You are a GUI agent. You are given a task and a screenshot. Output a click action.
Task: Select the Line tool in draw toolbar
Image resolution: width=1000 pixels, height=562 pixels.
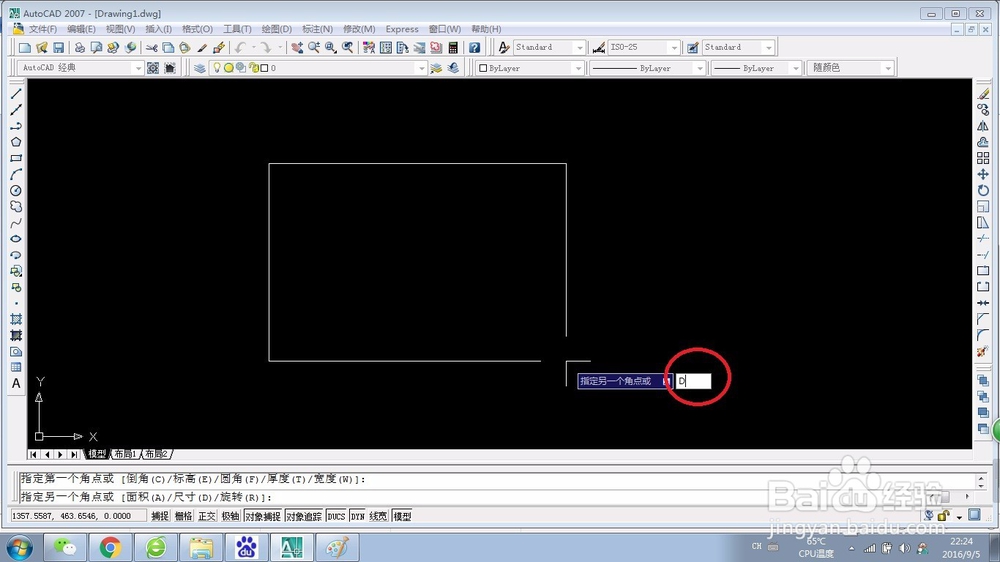[x=16, y=94]
